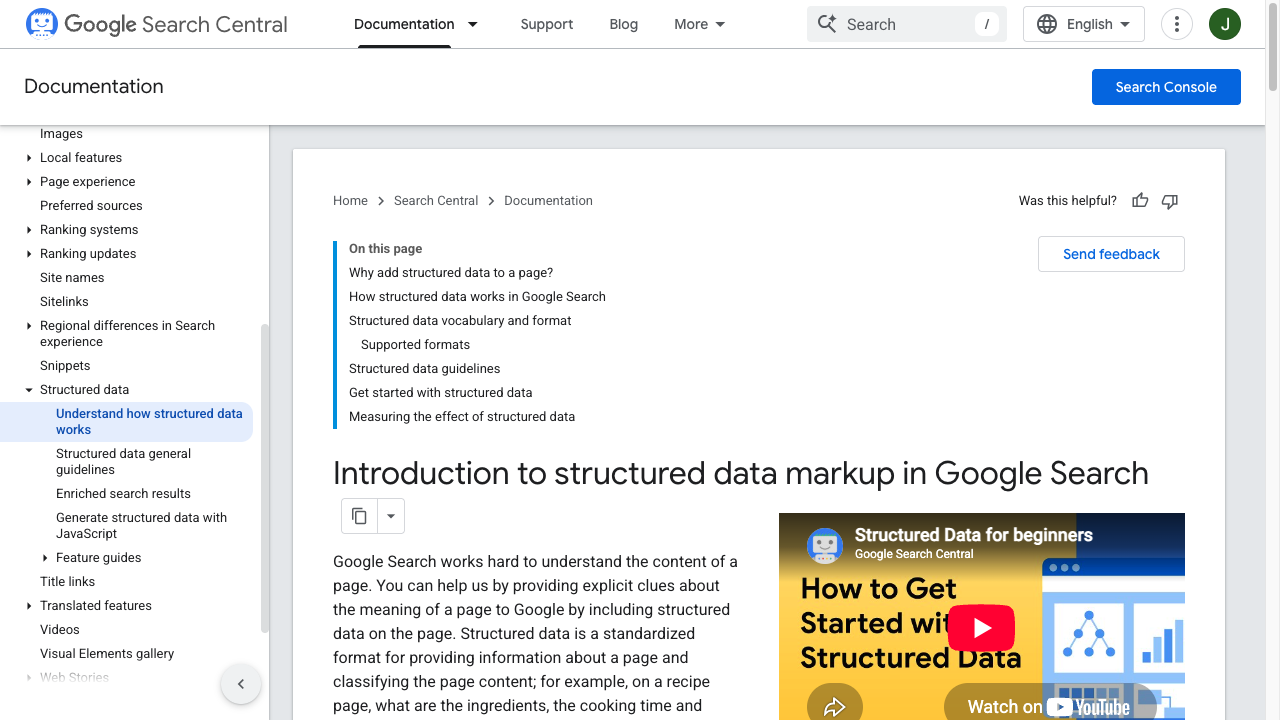Select Understand how structured data works
Image resolution: width=1280 pixels, height=720 pixels.
(126, 422)
